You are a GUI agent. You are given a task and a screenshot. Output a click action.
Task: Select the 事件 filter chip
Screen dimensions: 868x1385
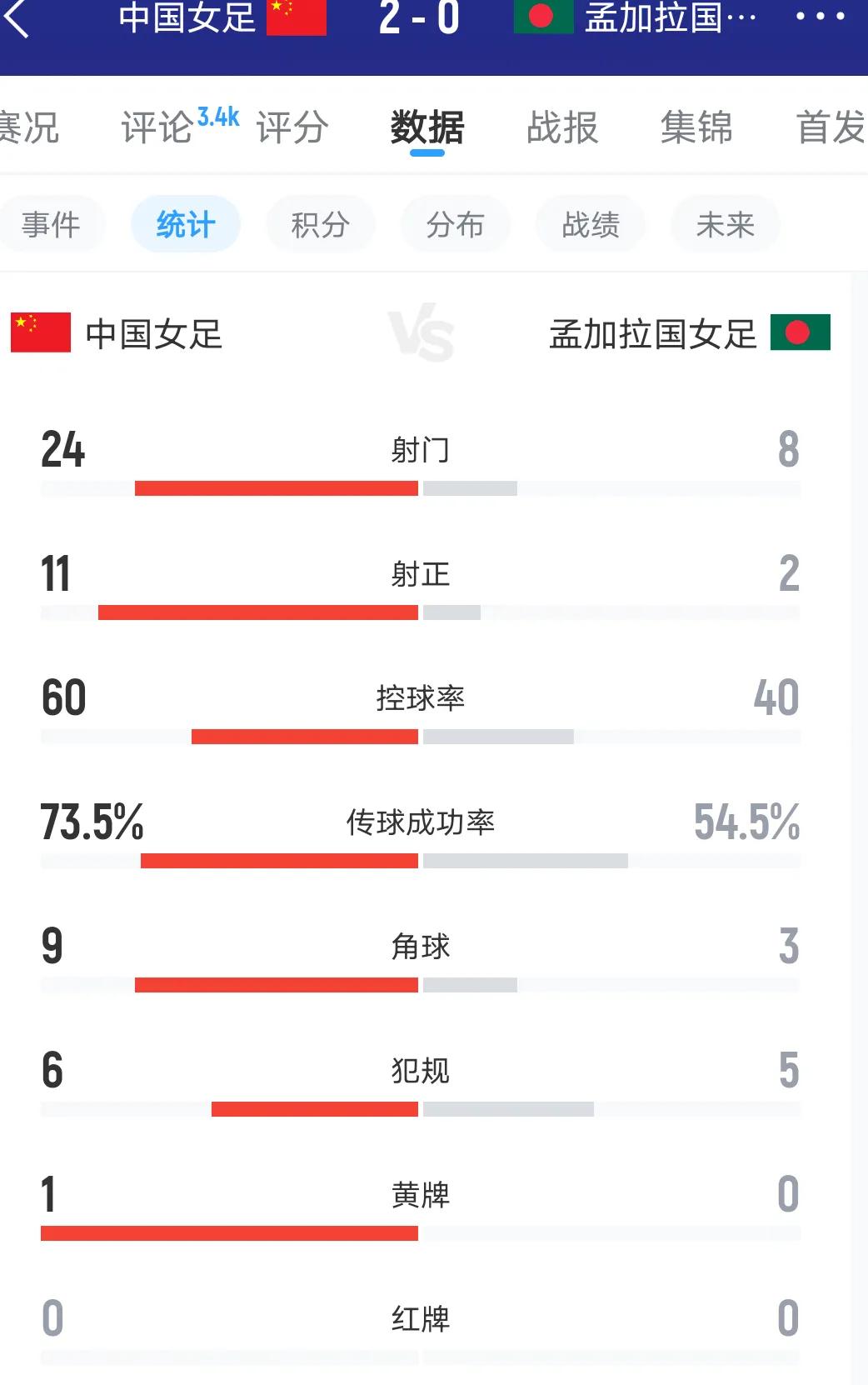coord(53,223)
